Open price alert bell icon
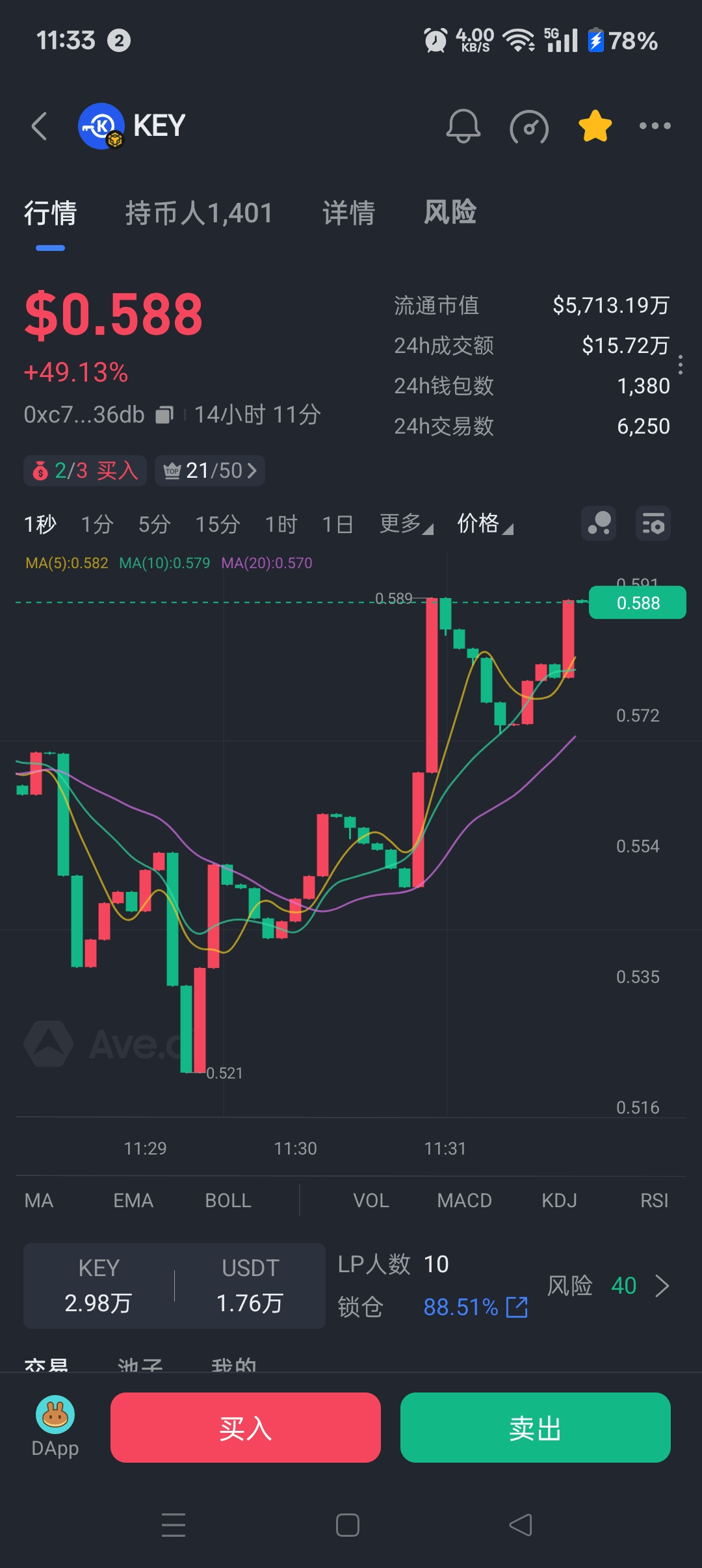This screenshot has height=1568, width=702. point(463,126)
